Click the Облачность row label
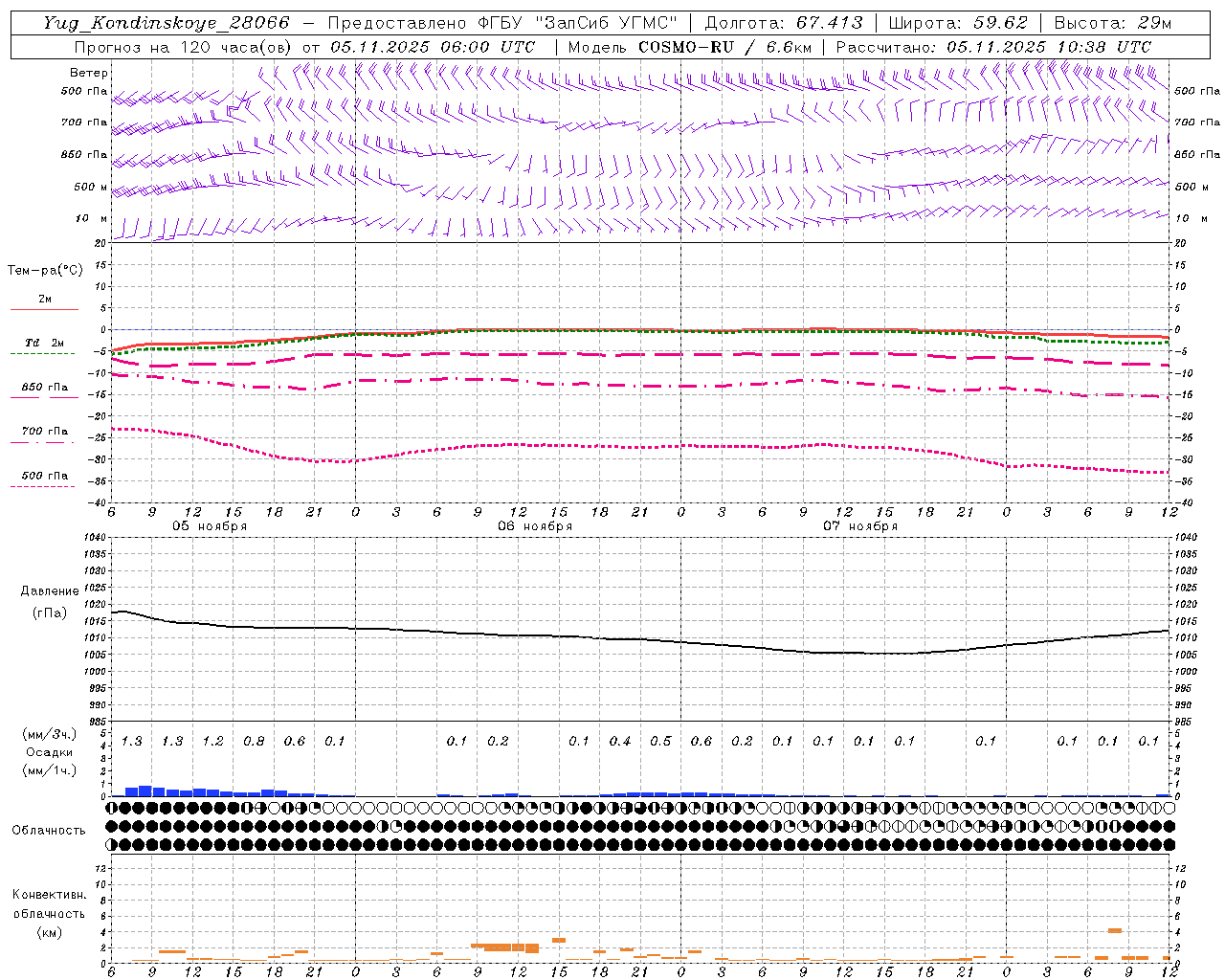The width and height of the screenshot is (1225, 980). (x=49, y=831)
